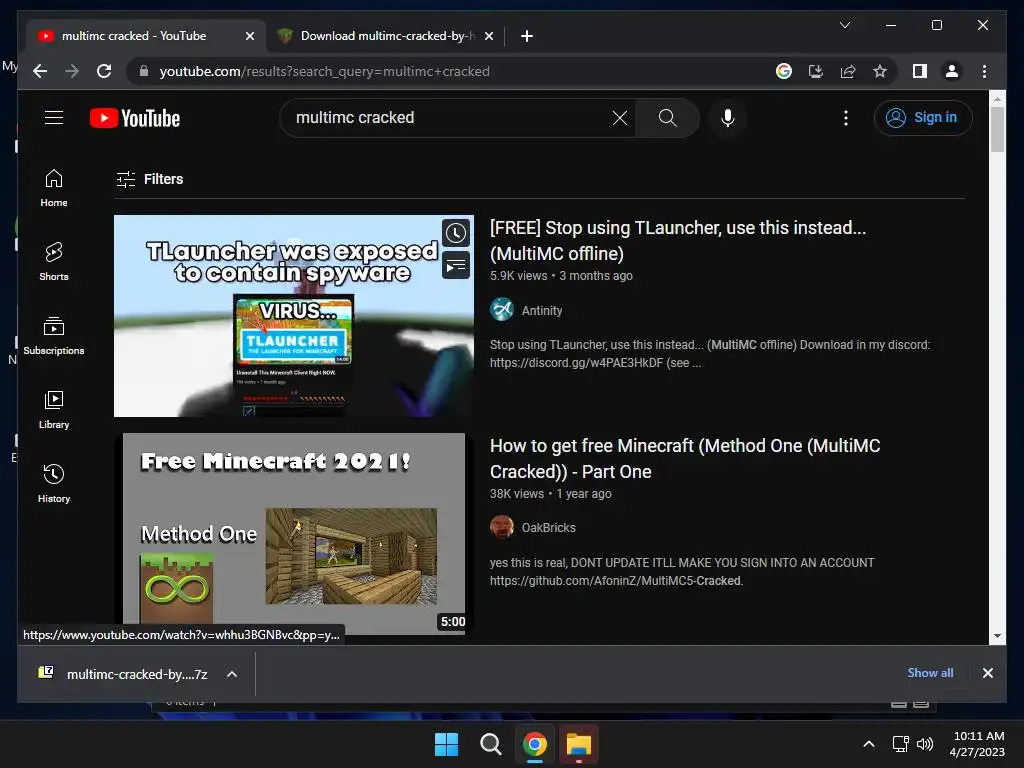Open the multimc-cracked-by 7z downloaded file
Viewport: 1024px width, 768px height.
123,674
